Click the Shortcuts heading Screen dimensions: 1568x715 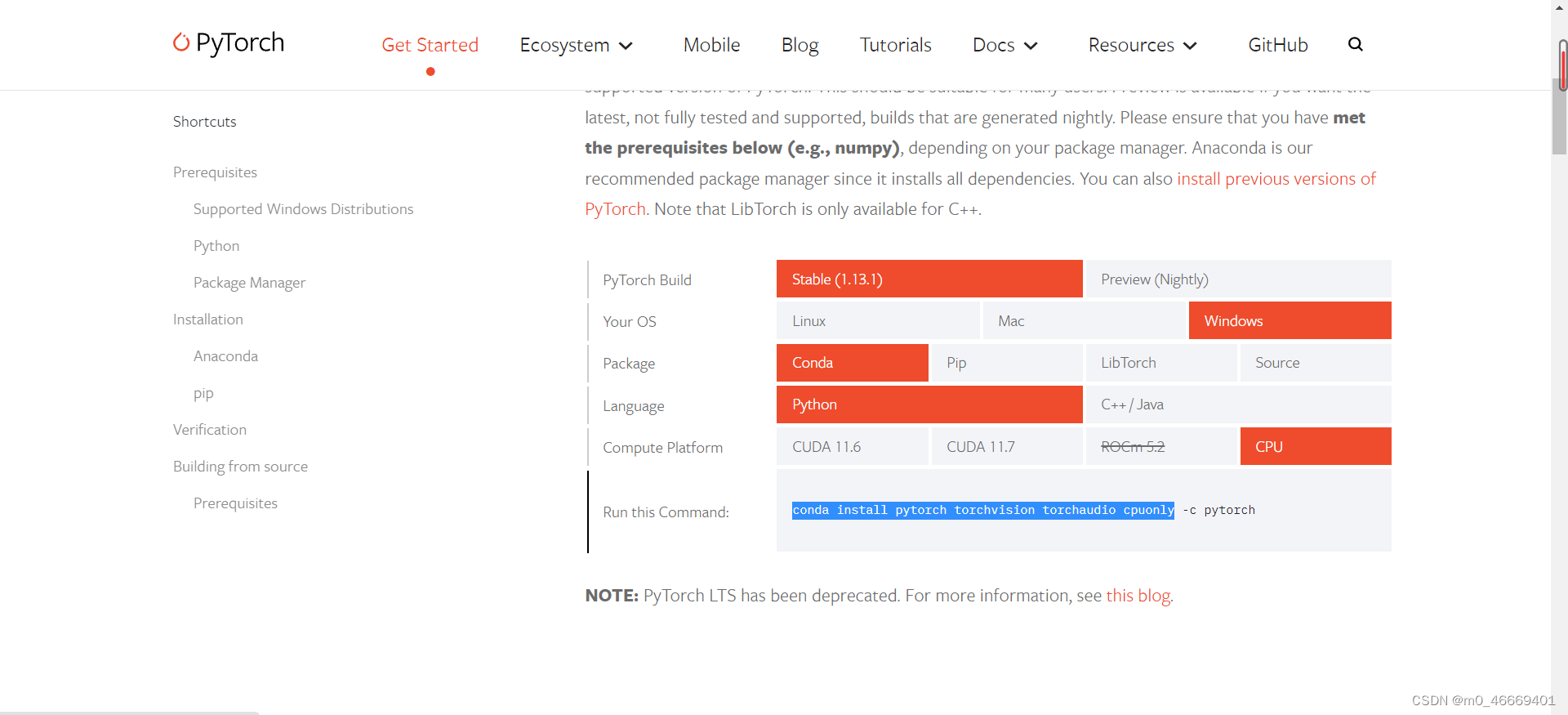tap(204, 122)
